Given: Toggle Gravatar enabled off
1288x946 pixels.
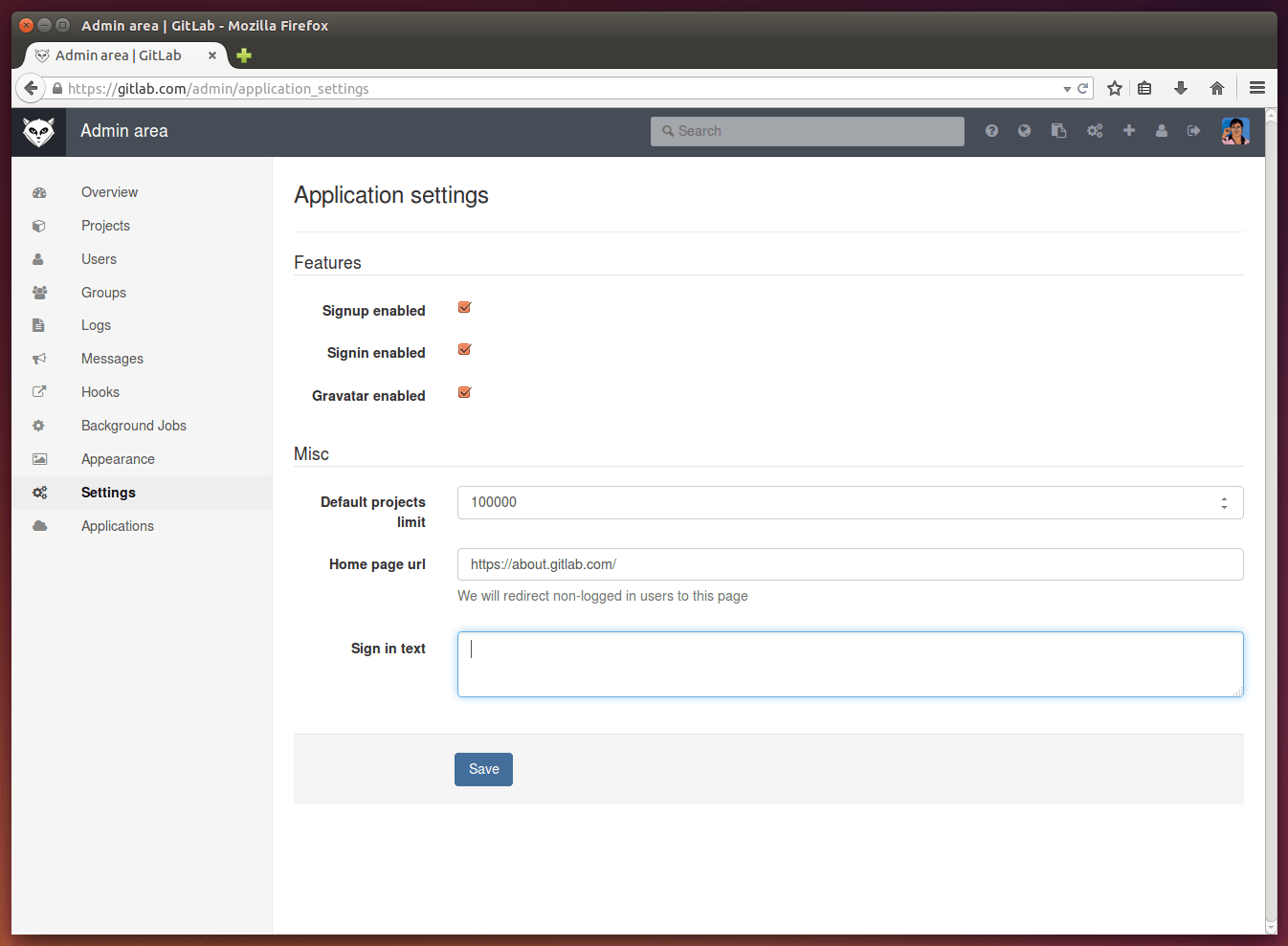Looking at the screenshot, I should pos(464,392).
